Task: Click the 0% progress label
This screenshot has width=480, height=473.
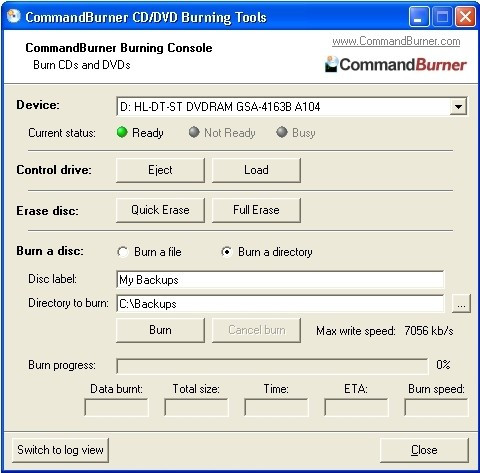Action: pyautogui.click(x=443, y=365)
